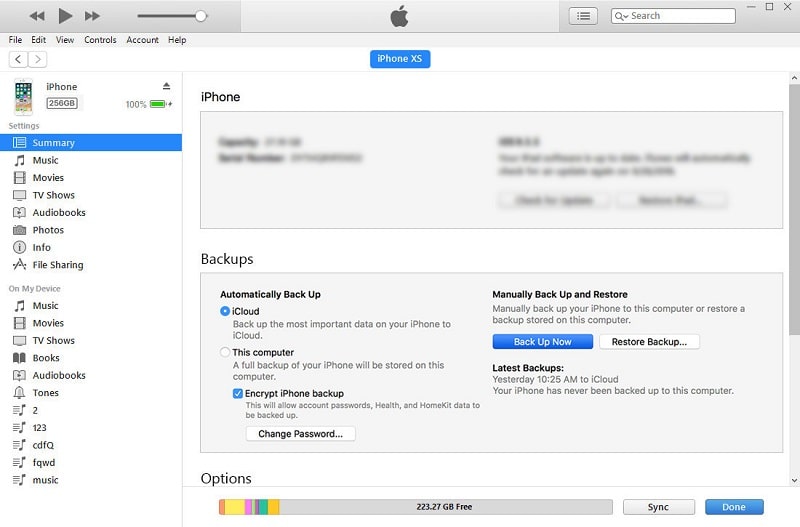The image size is (800, 527).
Task: Open the Controls menu
Action: (100, 40)
